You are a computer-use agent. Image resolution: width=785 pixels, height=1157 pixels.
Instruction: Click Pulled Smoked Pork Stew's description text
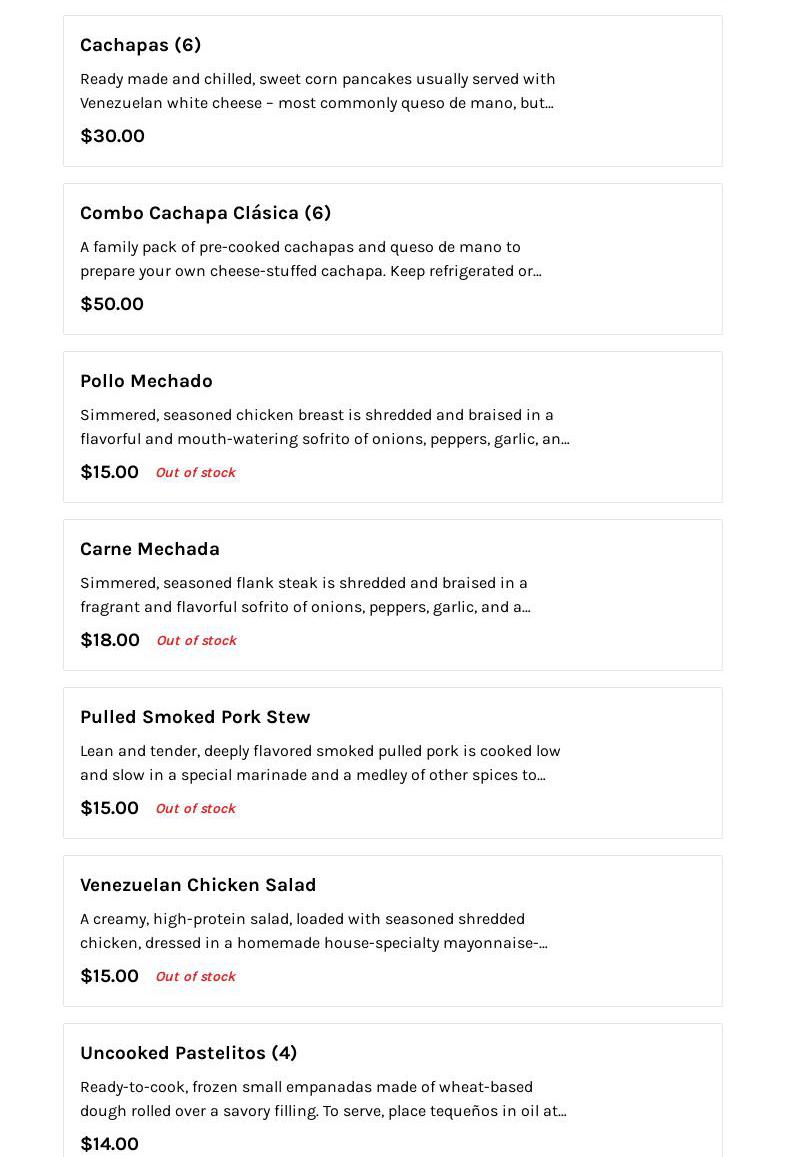coord(320,763)
